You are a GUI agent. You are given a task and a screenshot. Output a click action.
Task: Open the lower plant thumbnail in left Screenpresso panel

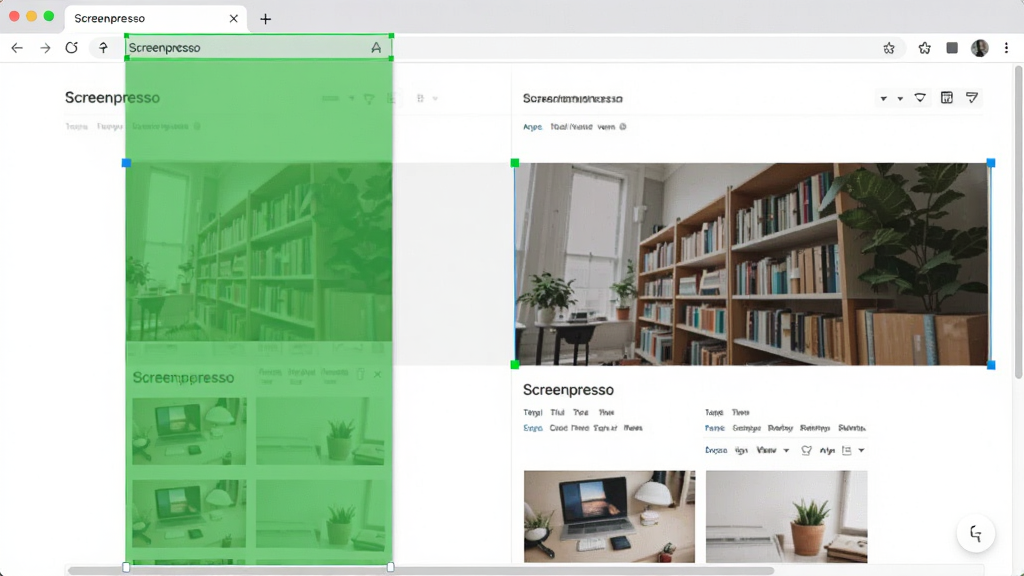(320, 514)
